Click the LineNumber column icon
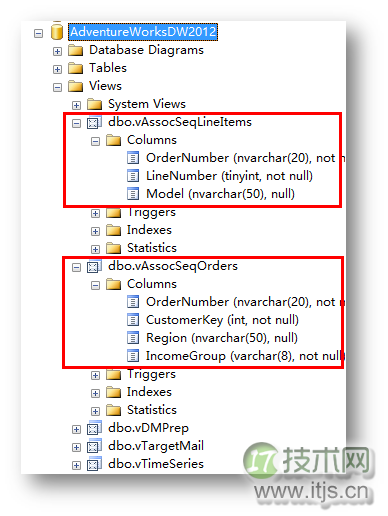 click(x=133, y=176)
